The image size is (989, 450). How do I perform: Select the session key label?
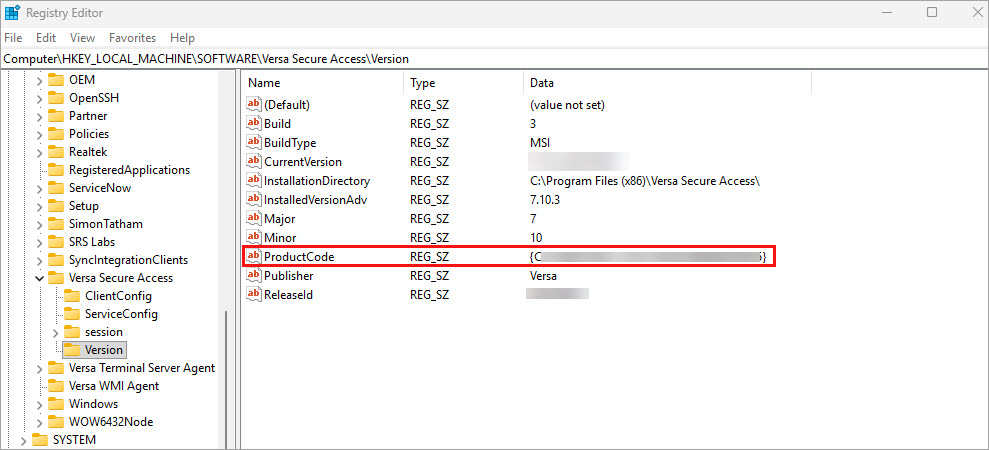pos(103,332)
